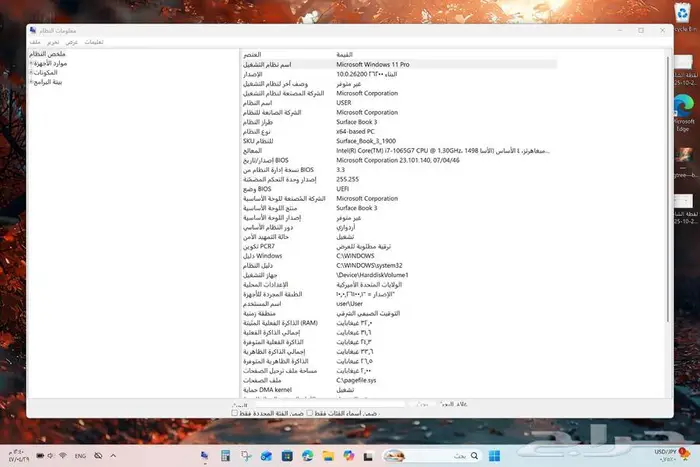Expand the المكونات tree node

tap(32, 72)
